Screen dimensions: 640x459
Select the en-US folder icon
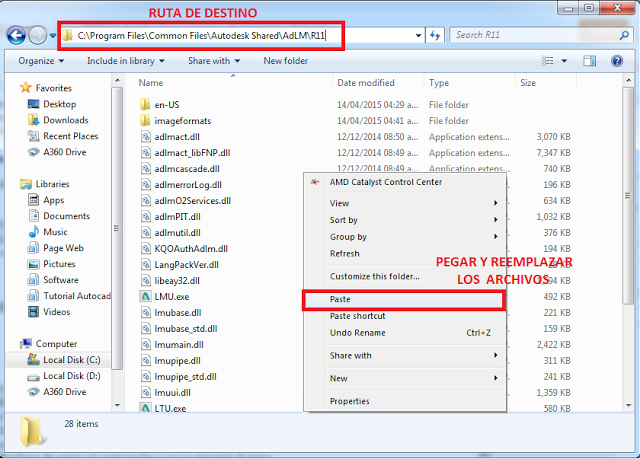[x=144, y=104]
